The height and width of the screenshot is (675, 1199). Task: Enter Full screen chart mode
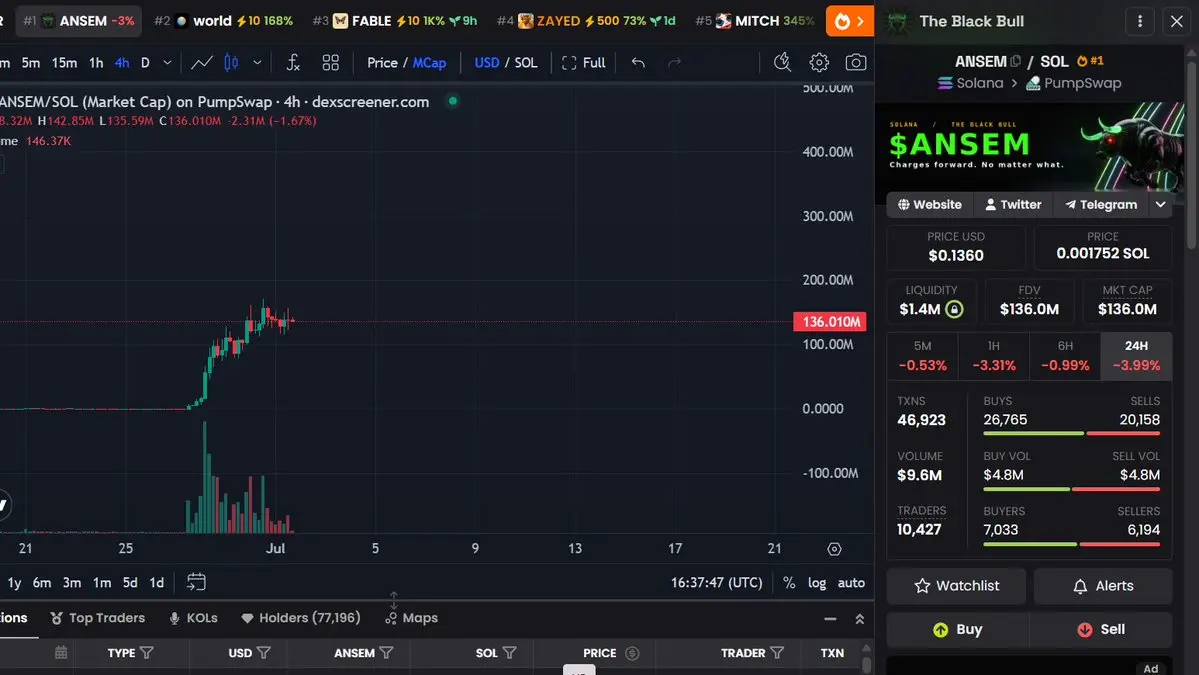(x=583, y=63)
